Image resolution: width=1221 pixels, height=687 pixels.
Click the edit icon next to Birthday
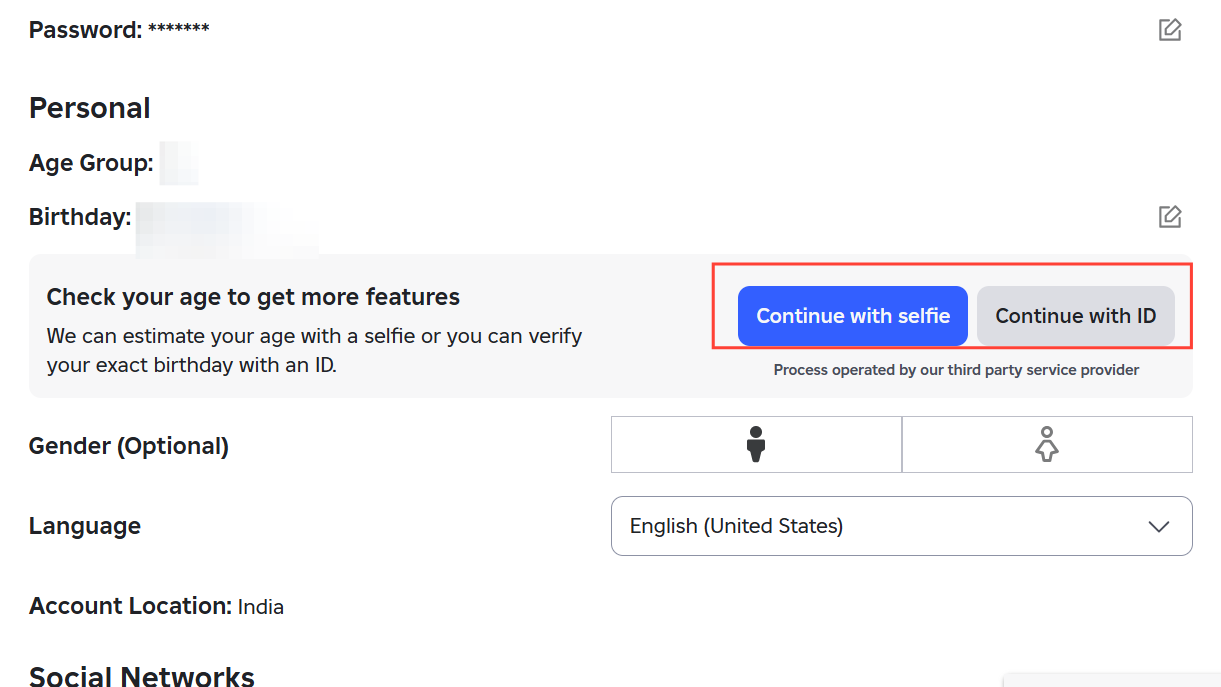click(1170, 216)
